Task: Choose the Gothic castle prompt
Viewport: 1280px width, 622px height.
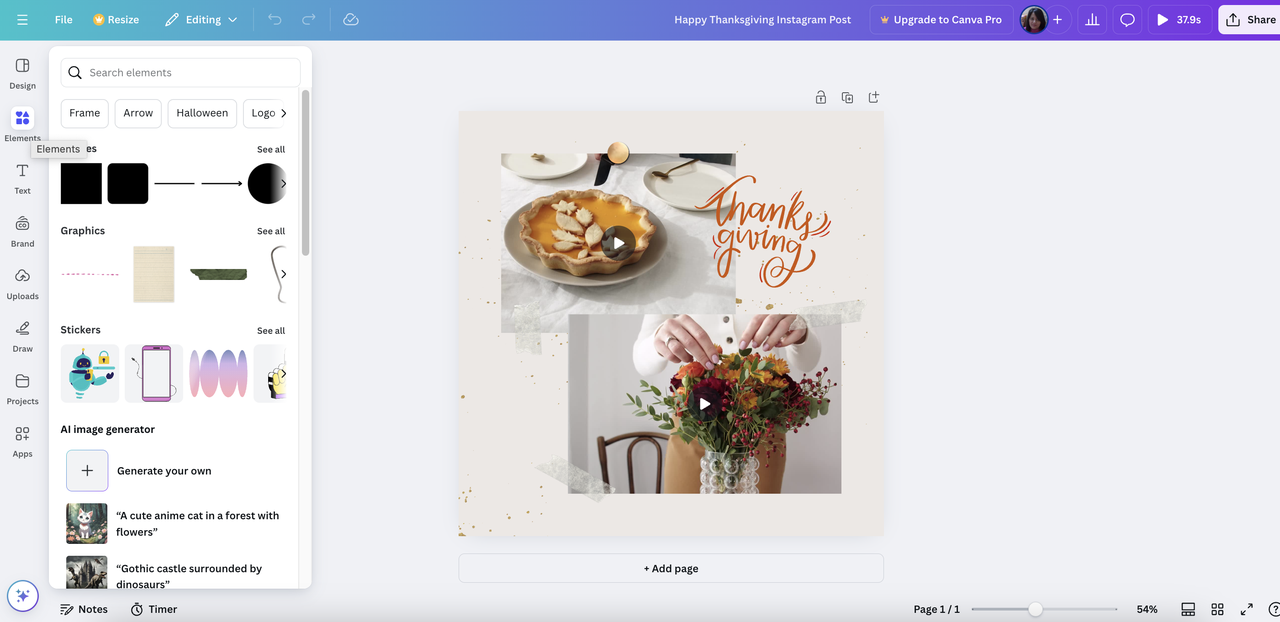Action: [x=174, y=574]
